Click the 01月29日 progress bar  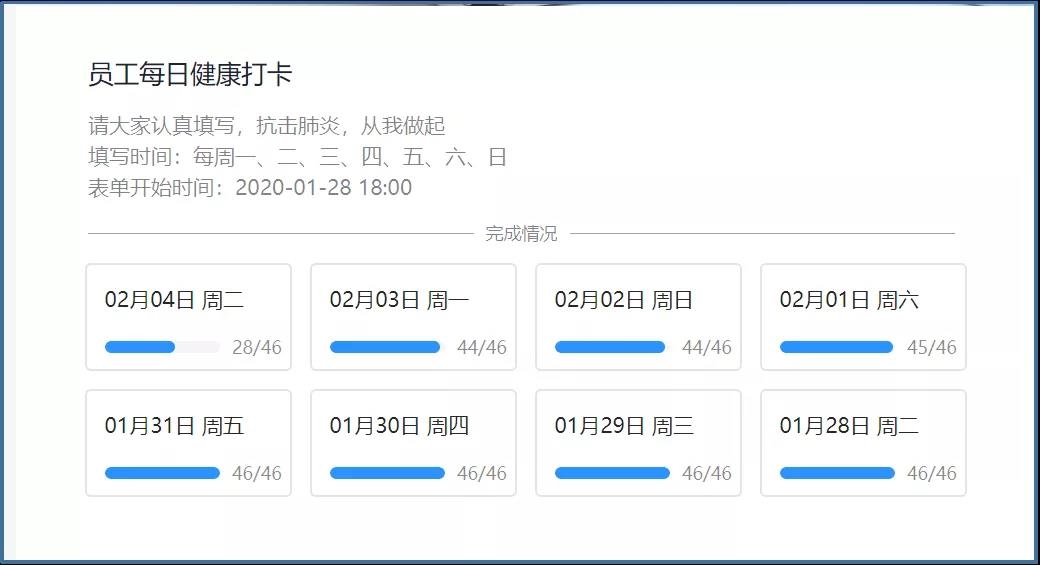point(612,474)
